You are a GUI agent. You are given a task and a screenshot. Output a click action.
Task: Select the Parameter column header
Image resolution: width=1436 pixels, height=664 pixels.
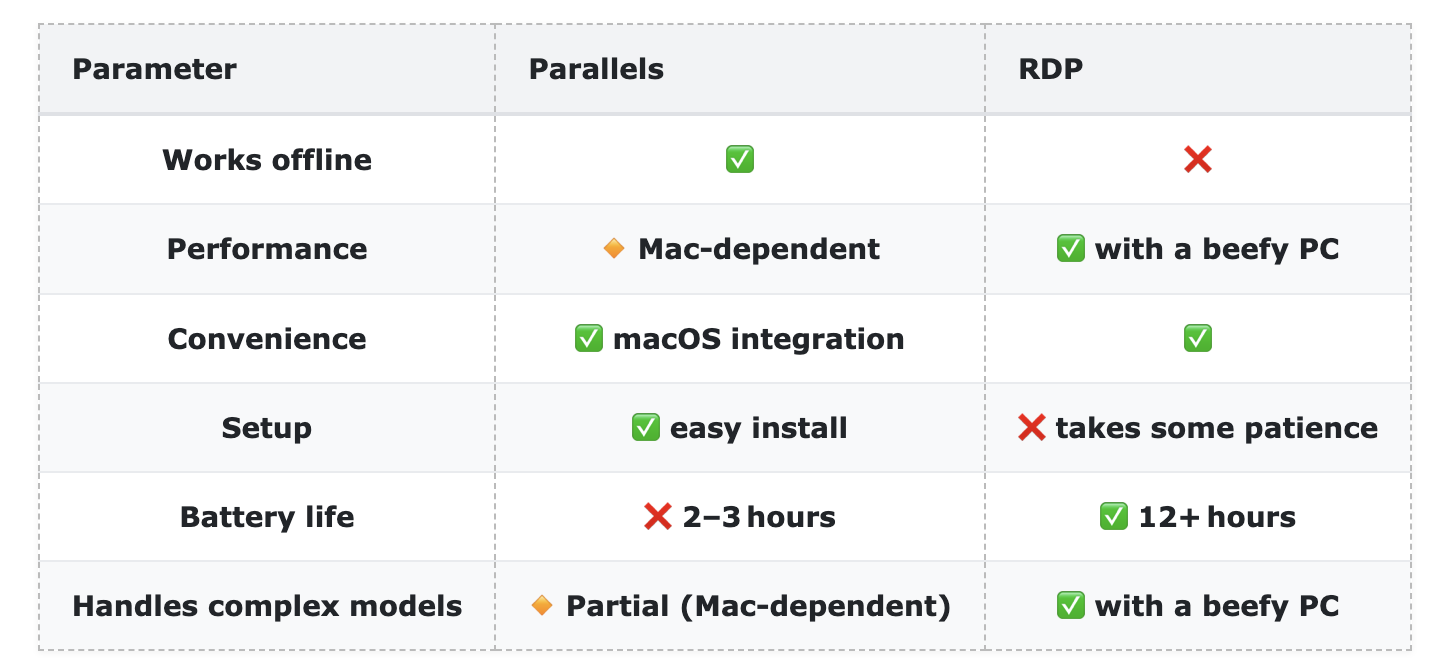pos(154,70)
